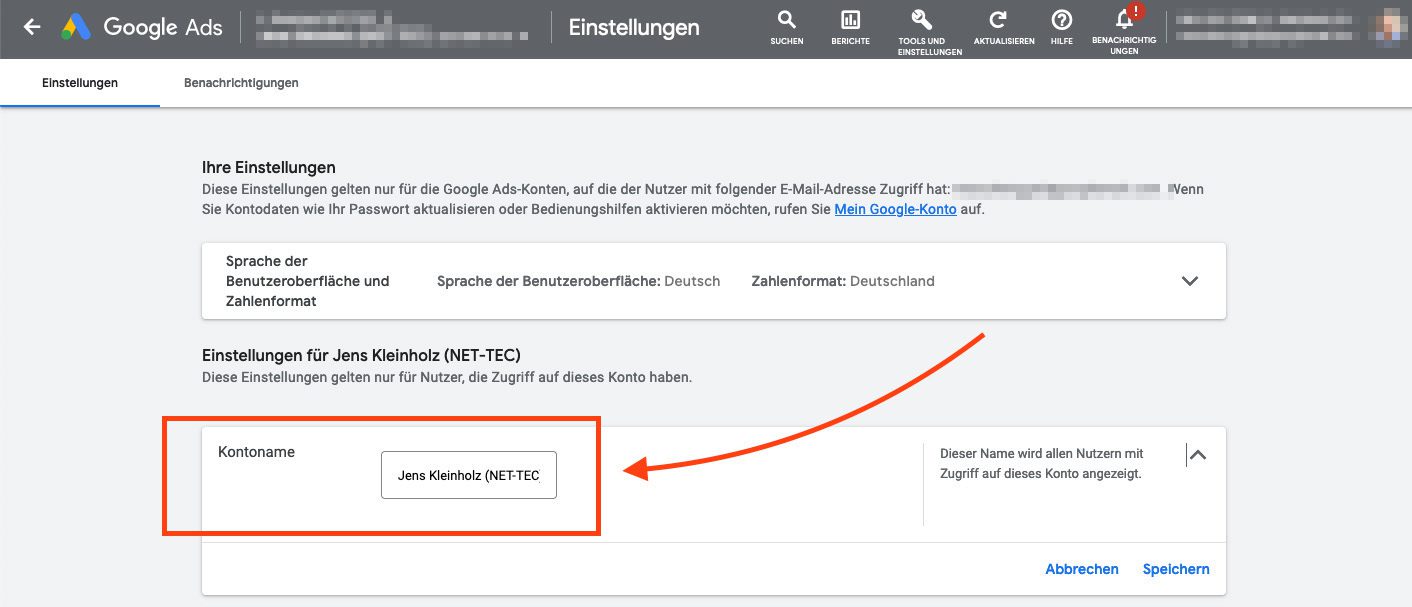The height and width of the screenshot is (607, 1412).
Task: Open the Hilfe question mark icon
Action: pos(1061,27)
